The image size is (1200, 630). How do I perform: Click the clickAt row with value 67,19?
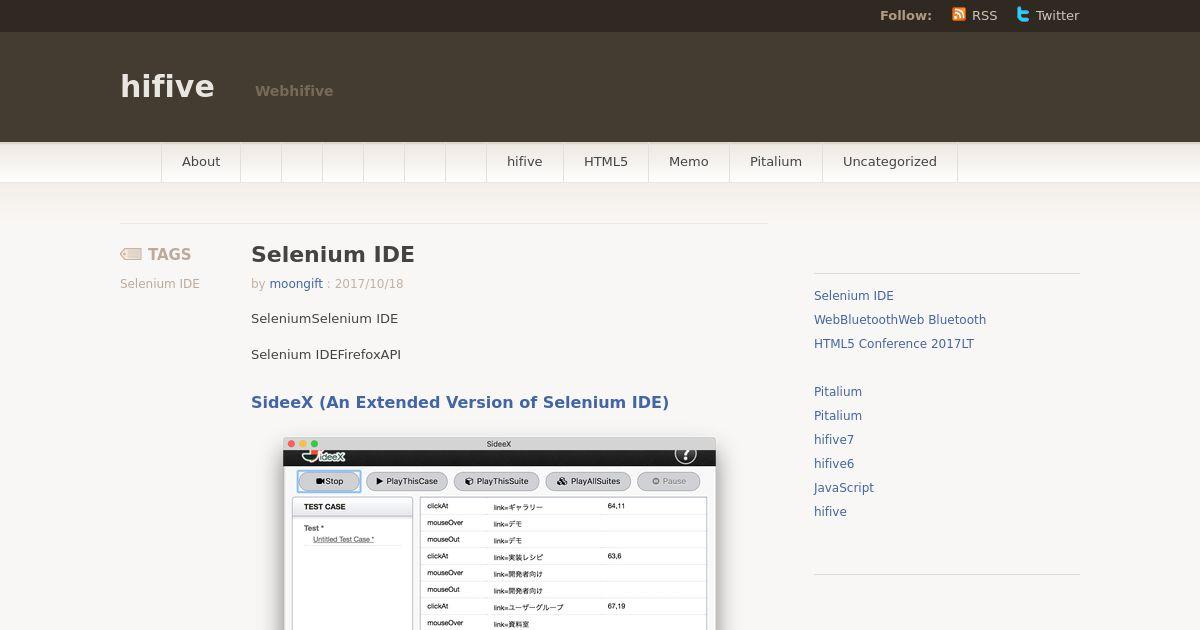click(x=563, y=607)
